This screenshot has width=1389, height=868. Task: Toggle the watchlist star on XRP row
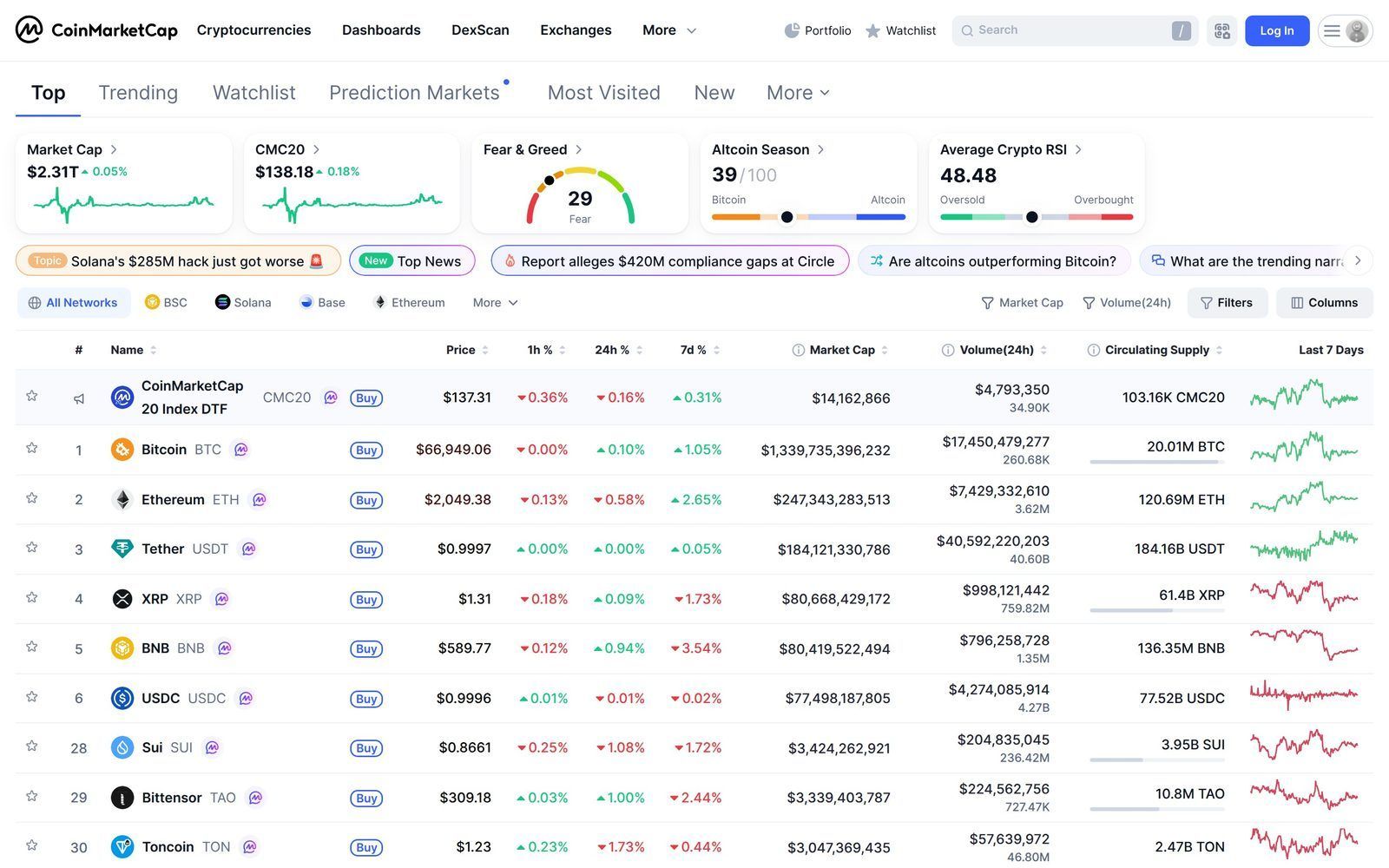[31, 599]
